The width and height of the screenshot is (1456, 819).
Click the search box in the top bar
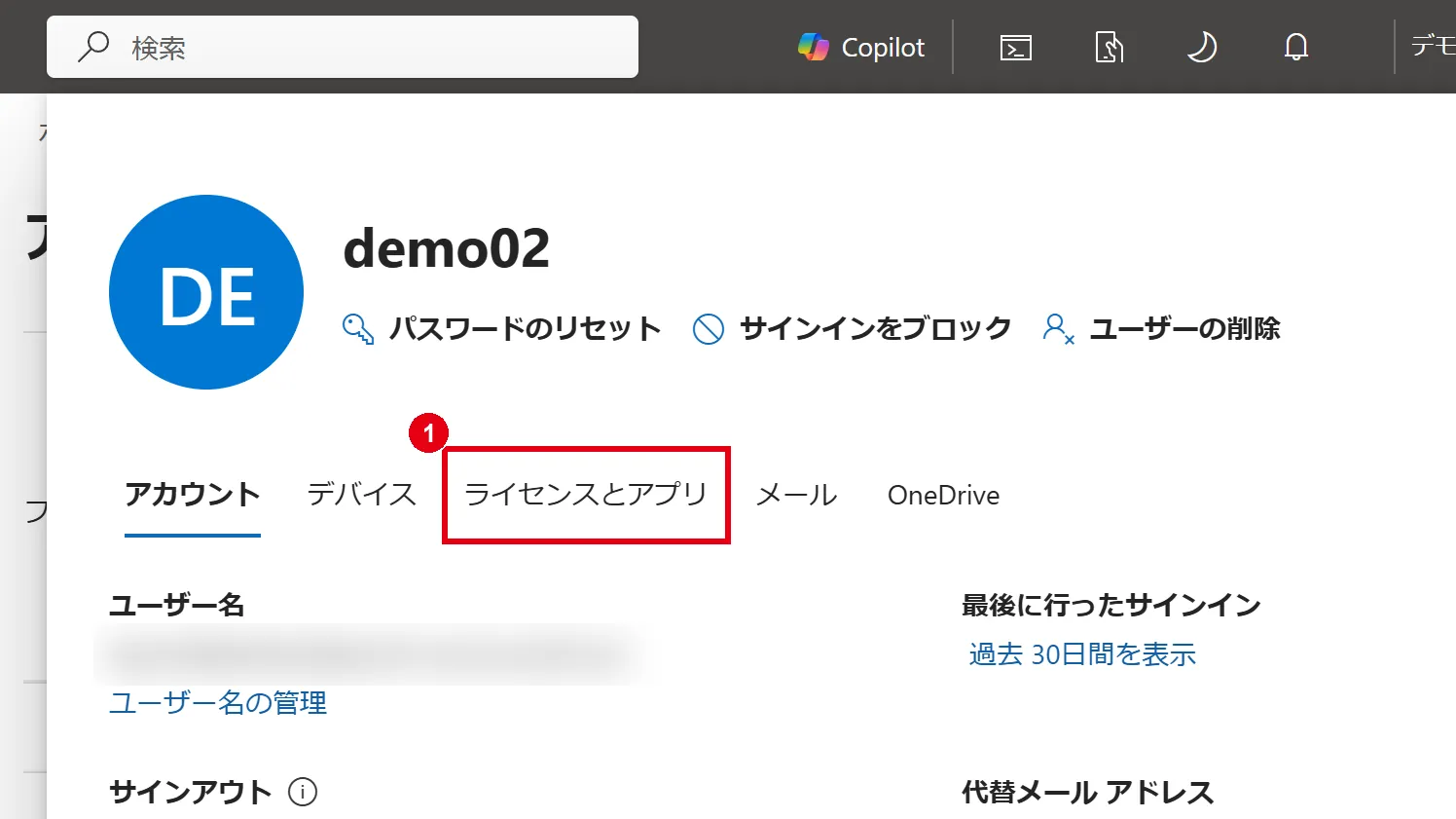[343, 47]
